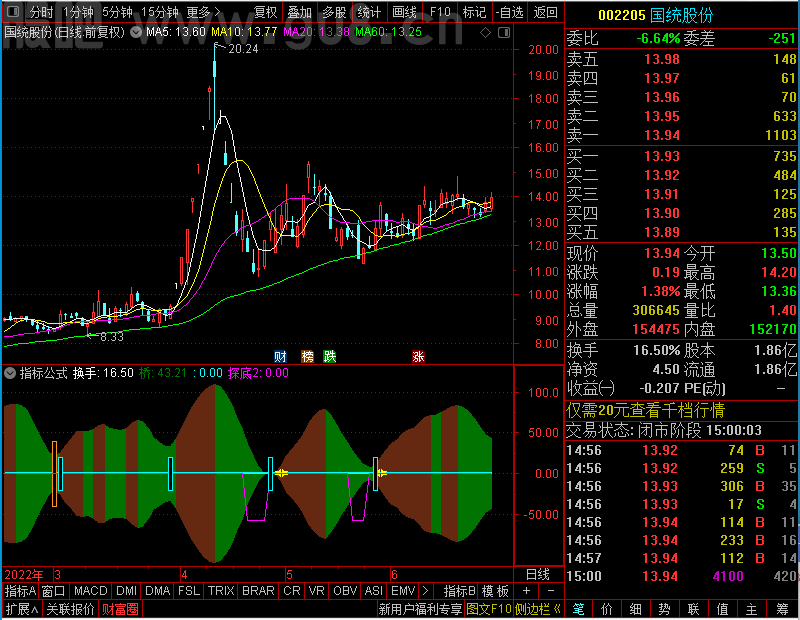This screenshot has width=800, height=620.
Task: Click the 跌 marker icon on chart
Action: click(x=330, y=356)
